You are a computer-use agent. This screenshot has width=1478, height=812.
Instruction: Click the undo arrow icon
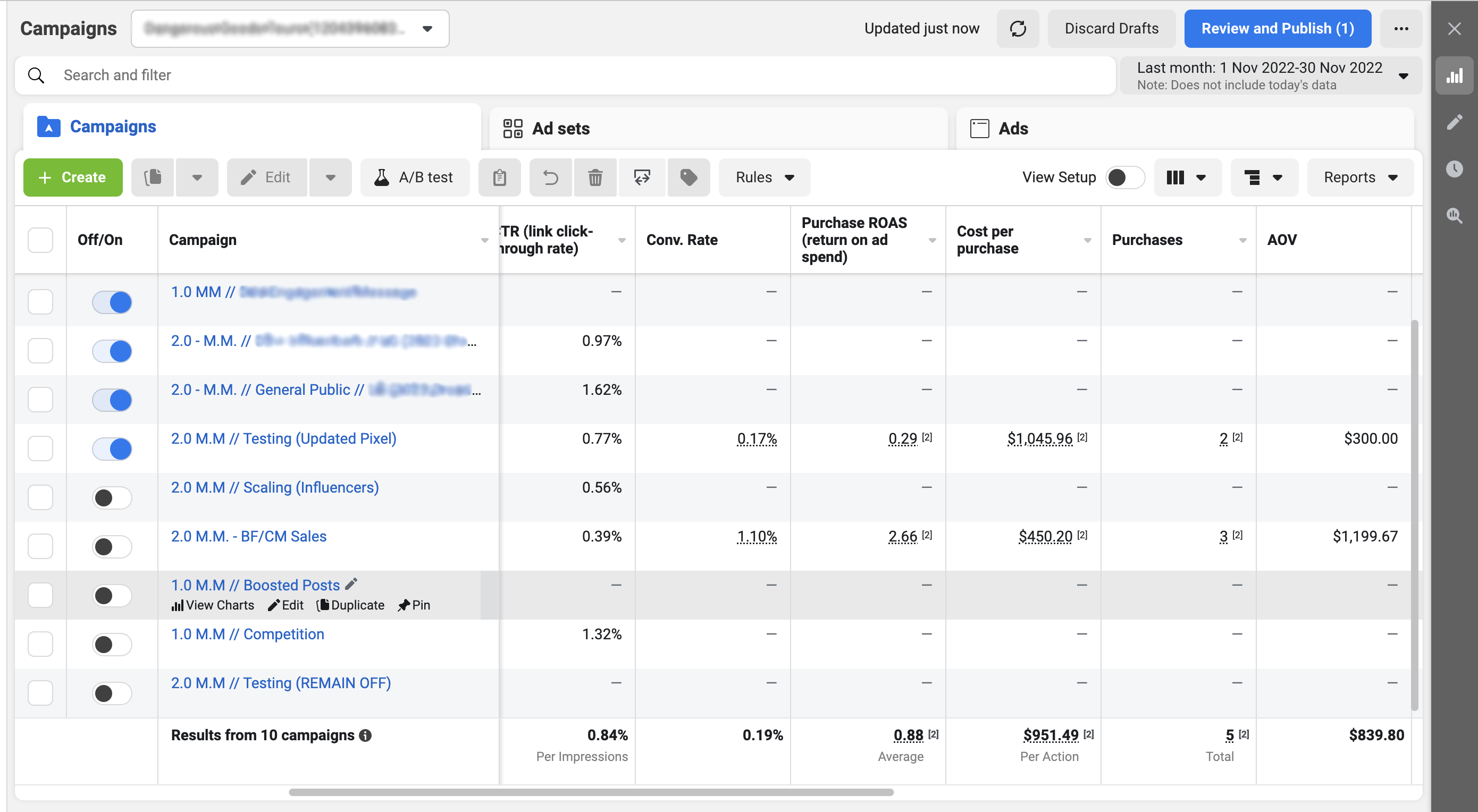point(550,178)
